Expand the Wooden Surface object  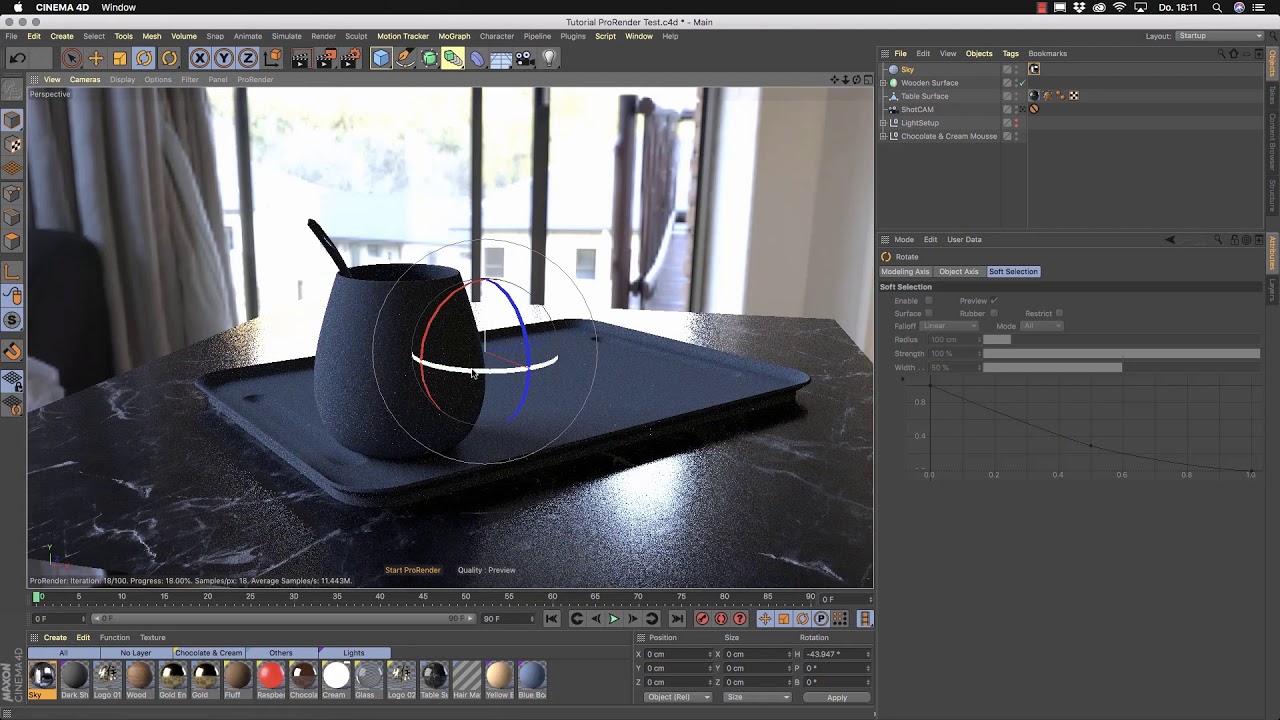click(883, 83)
